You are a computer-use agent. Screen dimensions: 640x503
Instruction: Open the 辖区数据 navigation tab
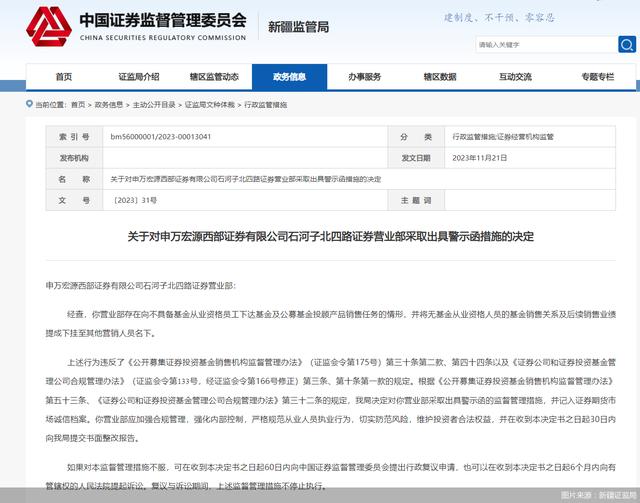440,77
